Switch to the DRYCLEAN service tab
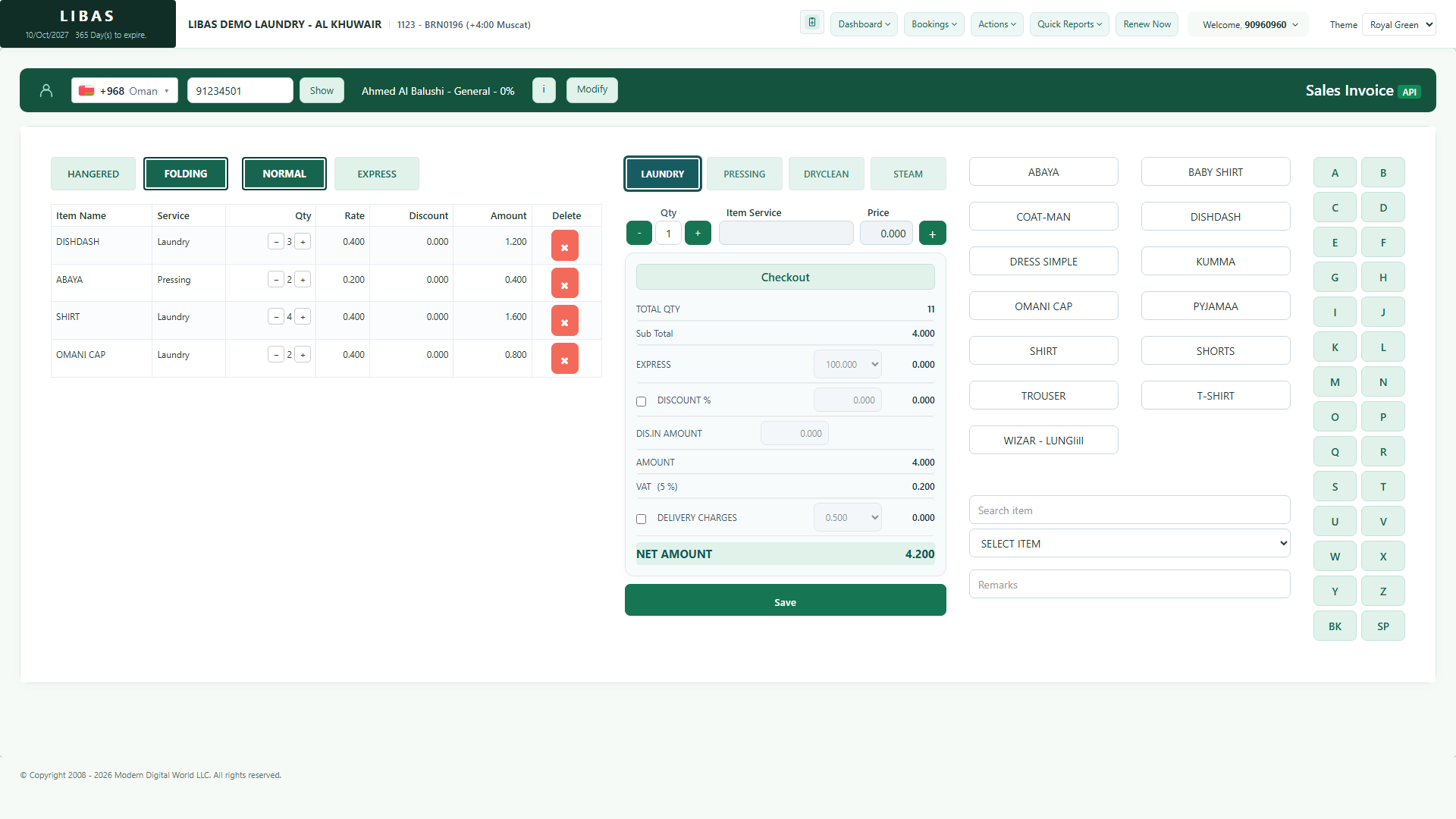 [x=826, y=174]
